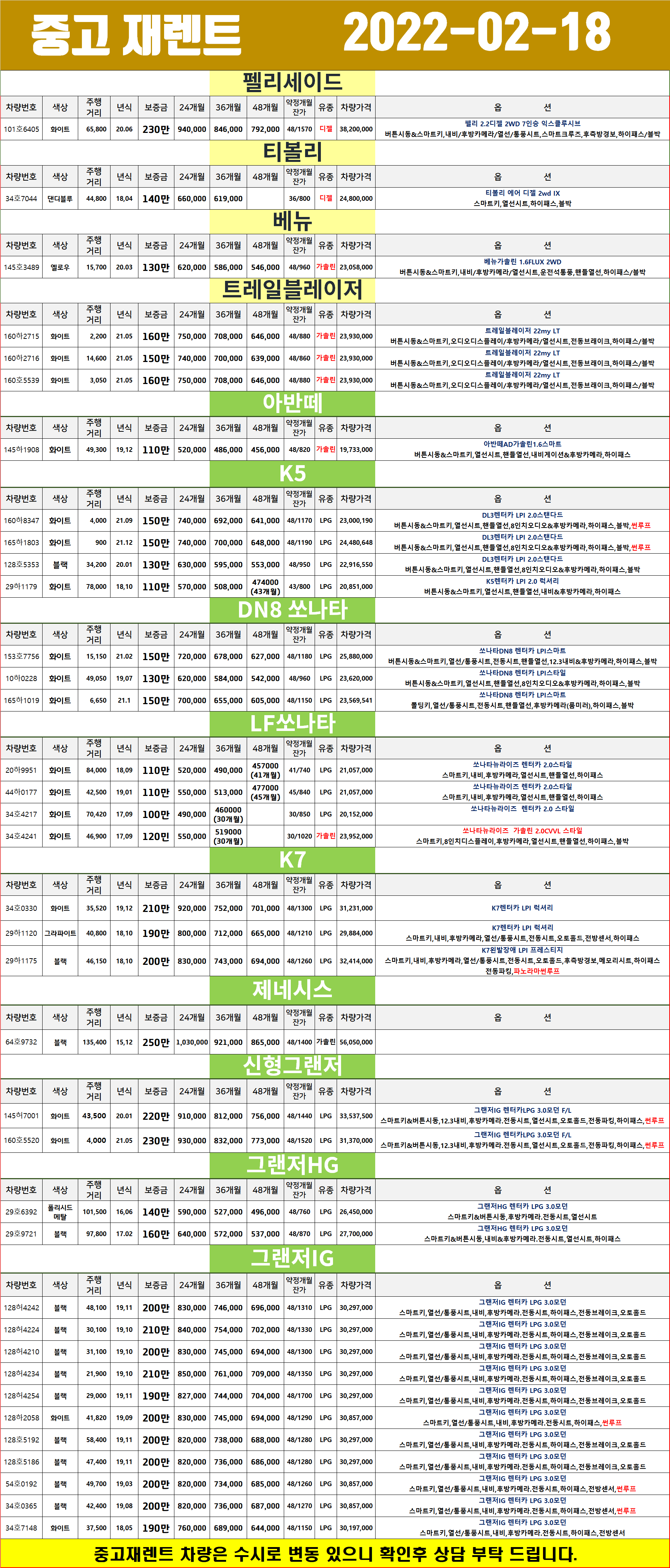
Task: Click the yellow footer notice about 중고재렌트 차량
Action: 335,1553
